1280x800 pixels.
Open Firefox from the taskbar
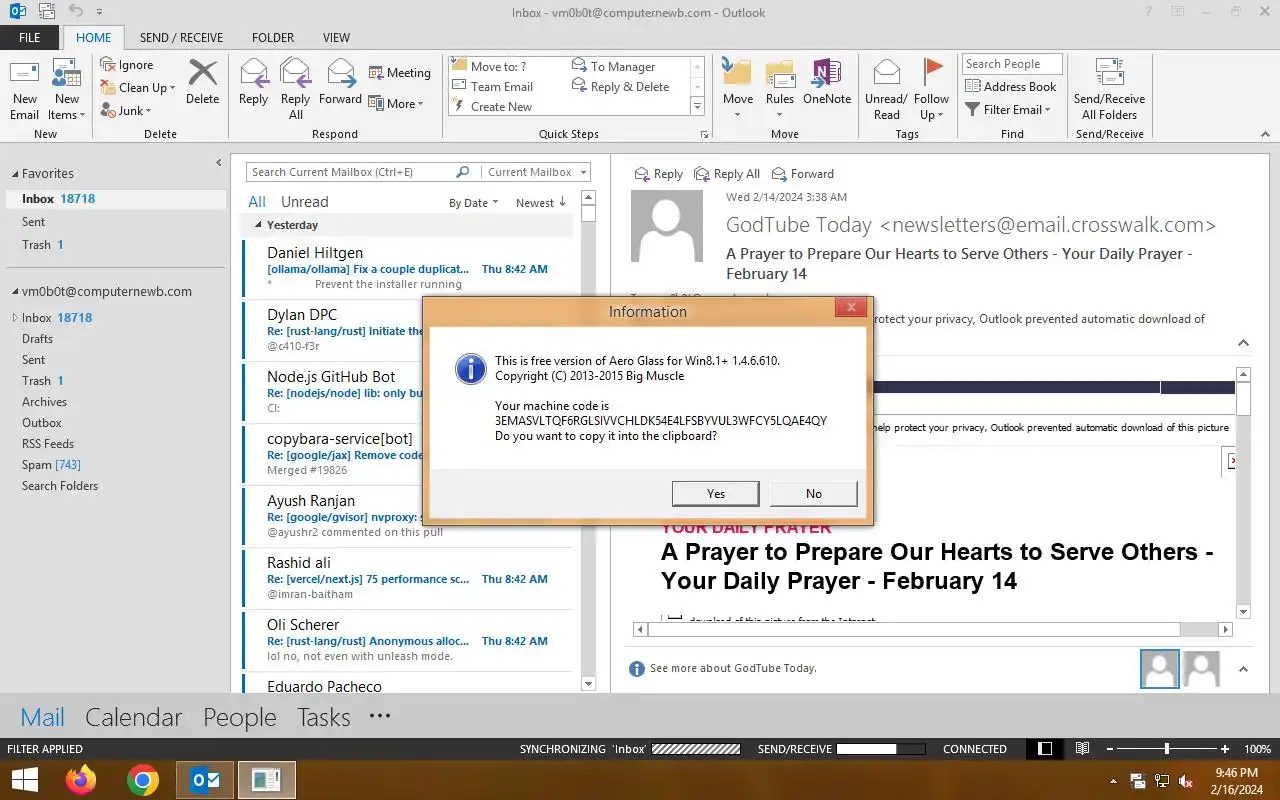click(81, 780)
